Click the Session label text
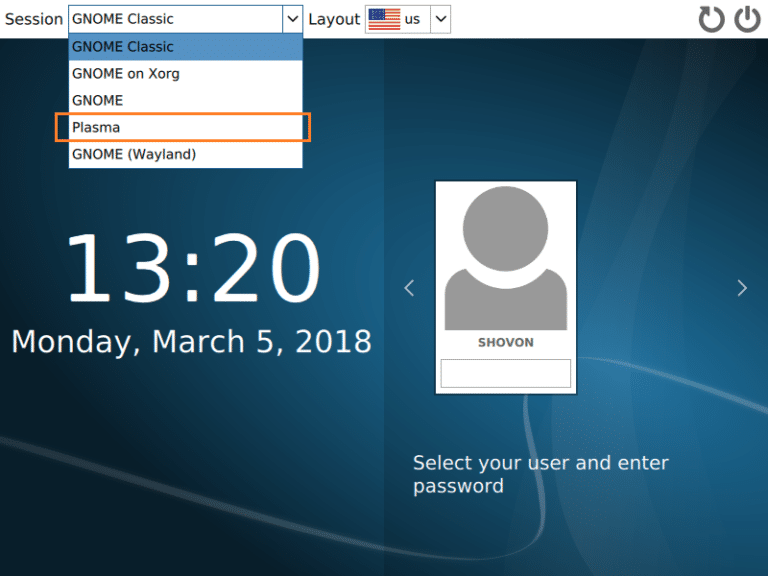This screenshot has width=768, height=576. (x=34, y=19)
